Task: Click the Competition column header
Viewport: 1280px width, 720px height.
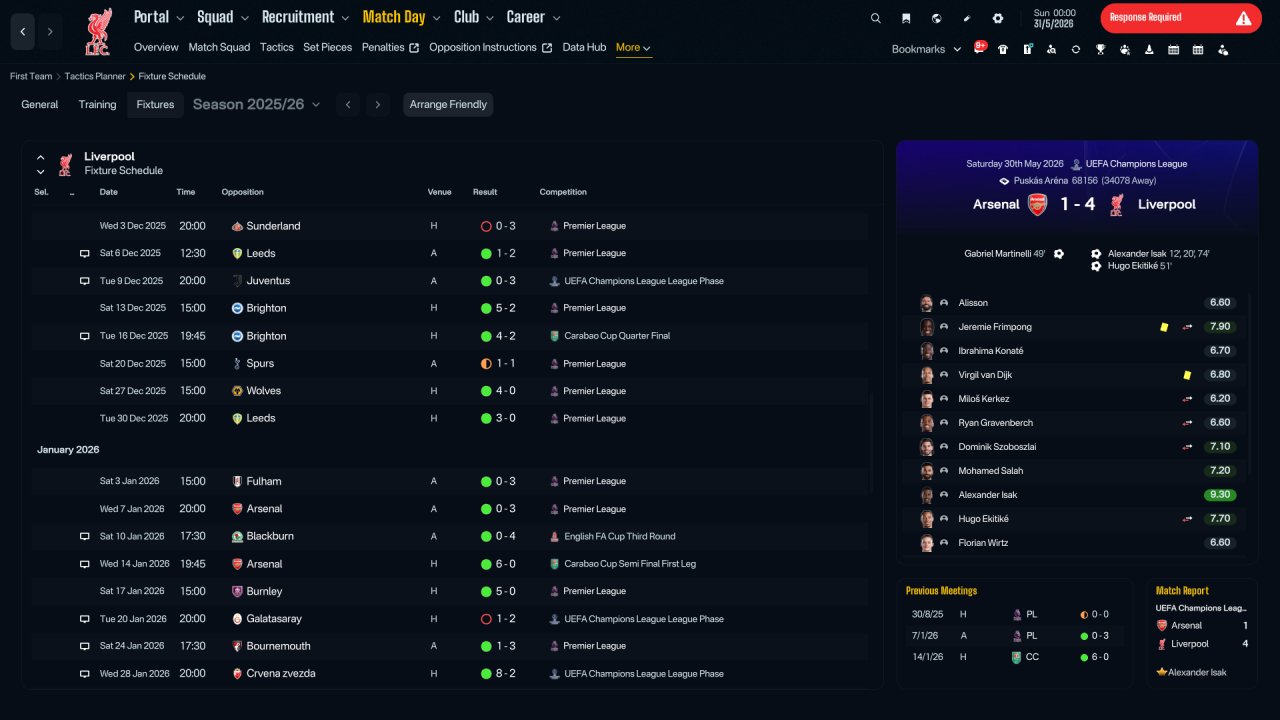Action: 563,192
